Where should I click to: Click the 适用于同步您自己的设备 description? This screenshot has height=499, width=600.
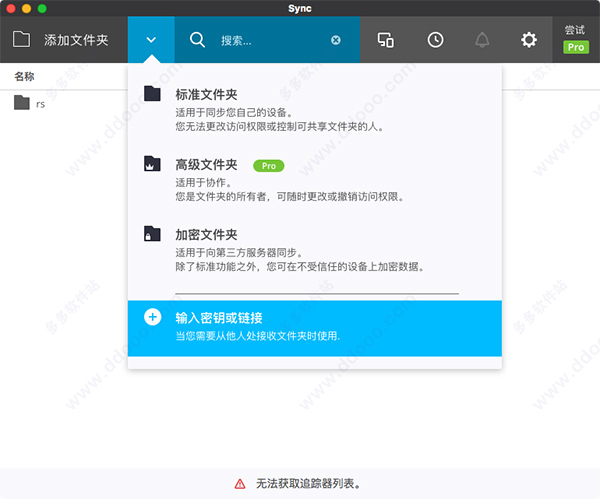234,113
